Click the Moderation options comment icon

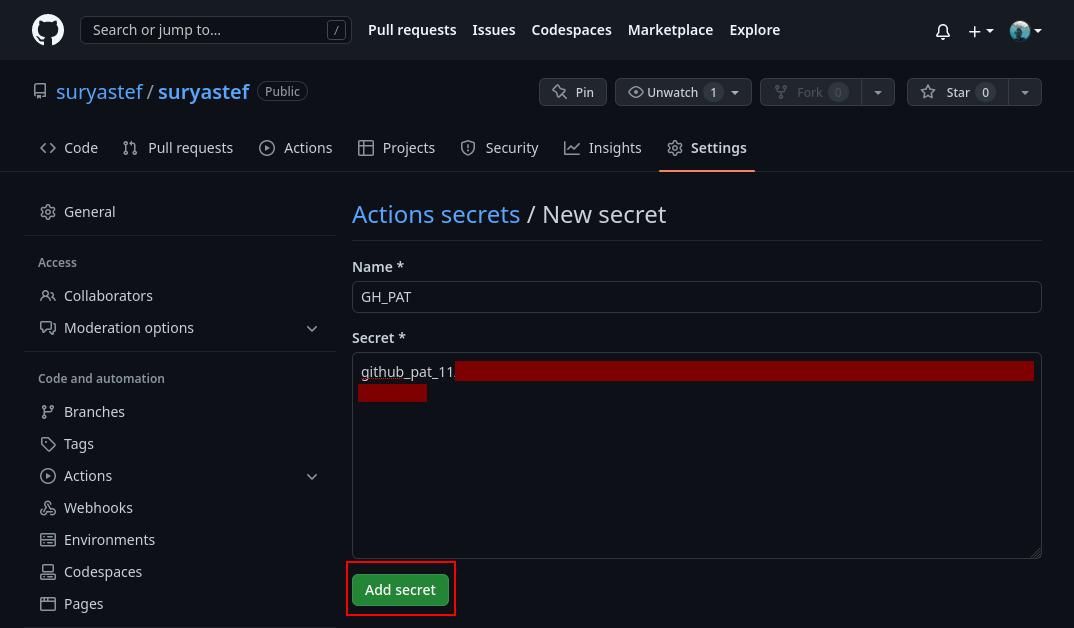[x=48, y=328]
